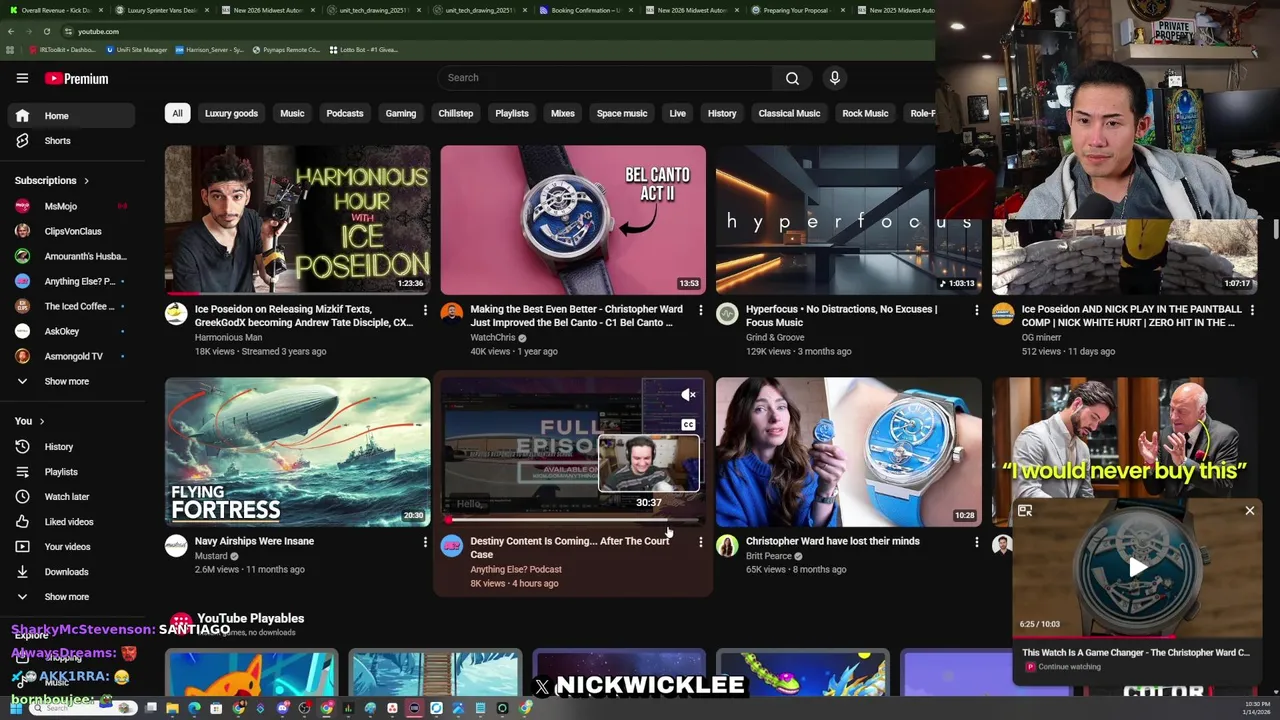
Task: Open Flying Fortress airships thumbnail
Action: (298, 452)
